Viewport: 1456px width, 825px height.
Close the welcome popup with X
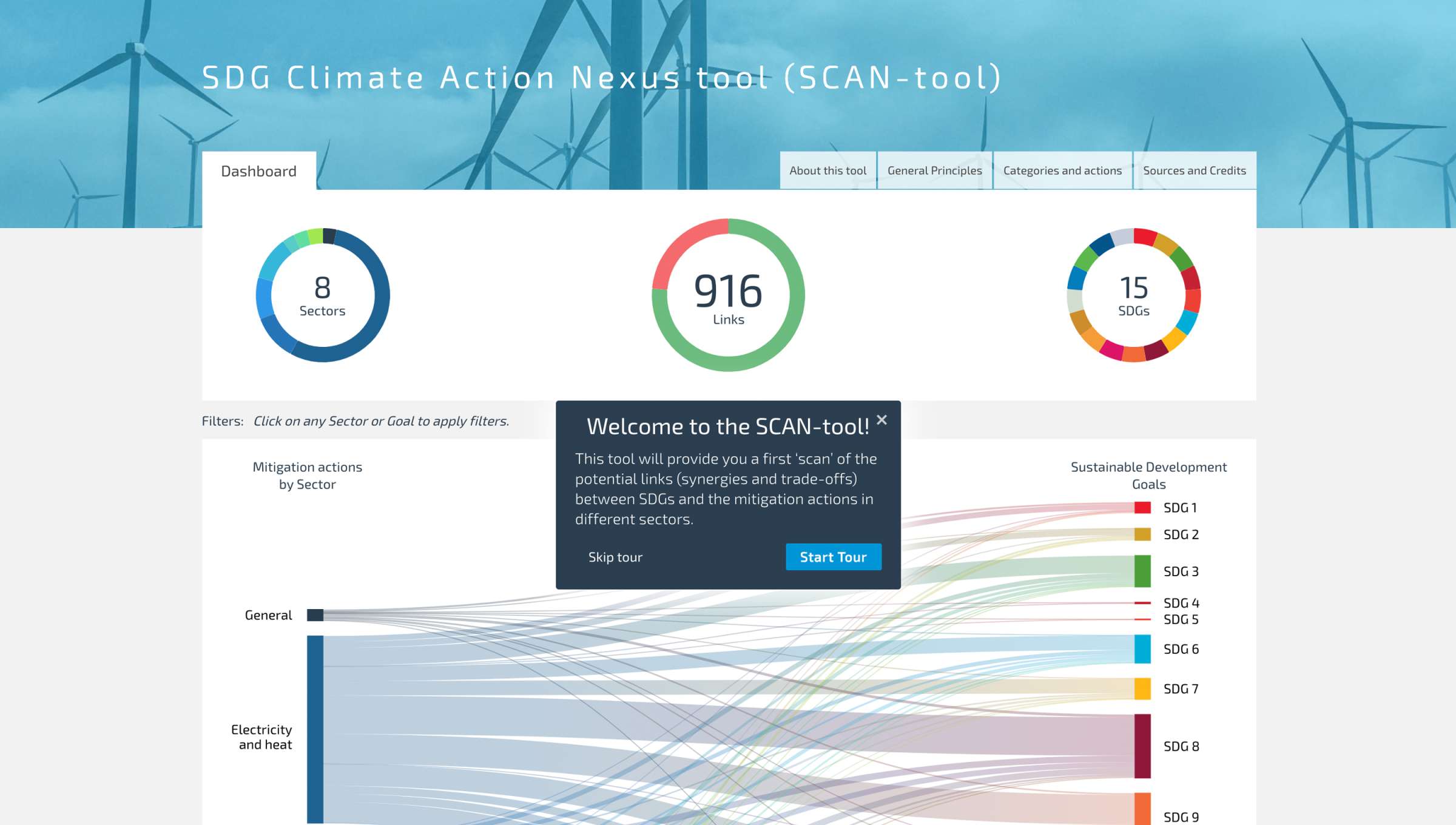(x=881, y=420)
